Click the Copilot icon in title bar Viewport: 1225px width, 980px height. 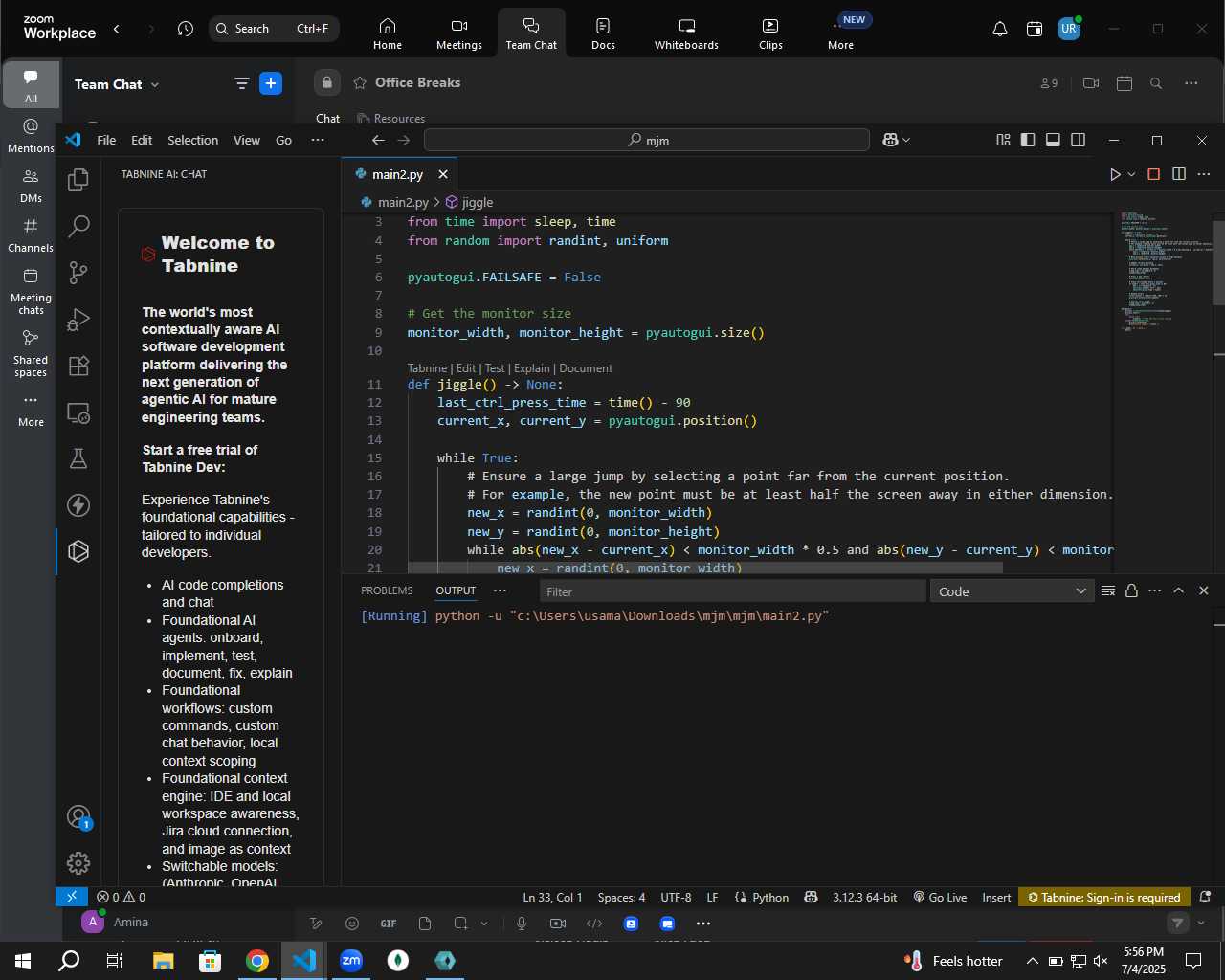(890, 140)
